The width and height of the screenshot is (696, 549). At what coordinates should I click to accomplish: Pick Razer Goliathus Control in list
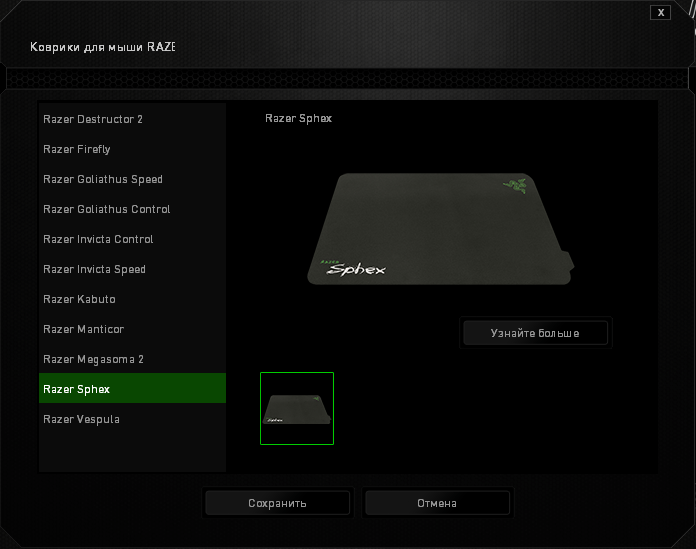132,209
